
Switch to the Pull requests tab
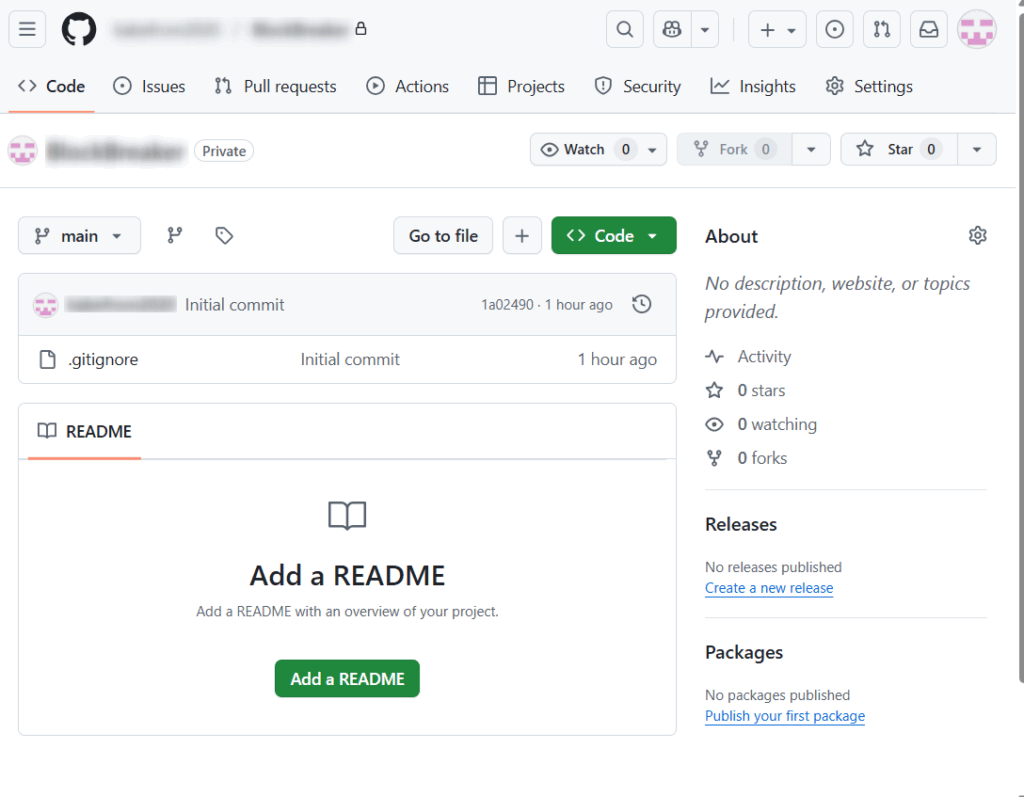point(276,86)
